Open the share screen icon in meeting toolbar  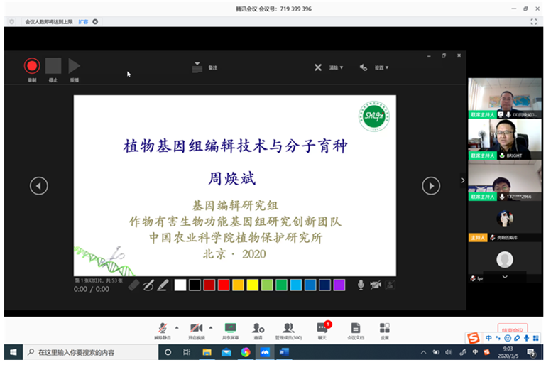point(230,331)
